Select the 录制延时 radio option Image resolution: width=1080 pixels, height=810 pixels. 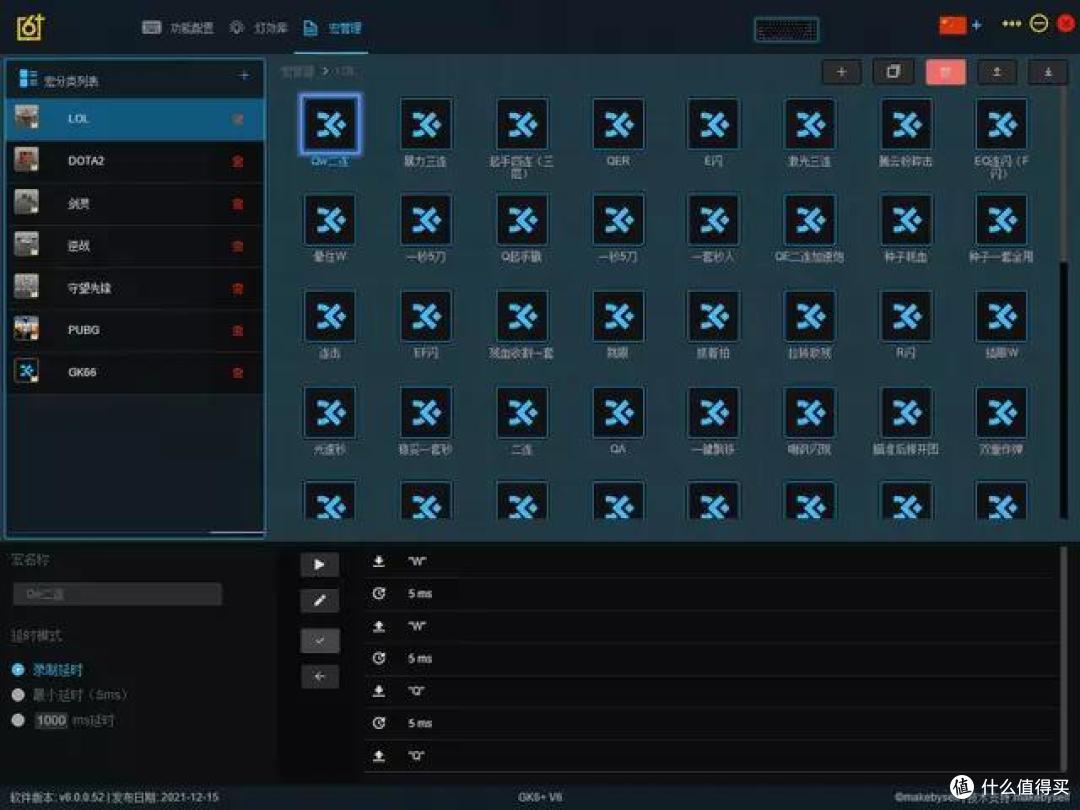pos(18,669)
